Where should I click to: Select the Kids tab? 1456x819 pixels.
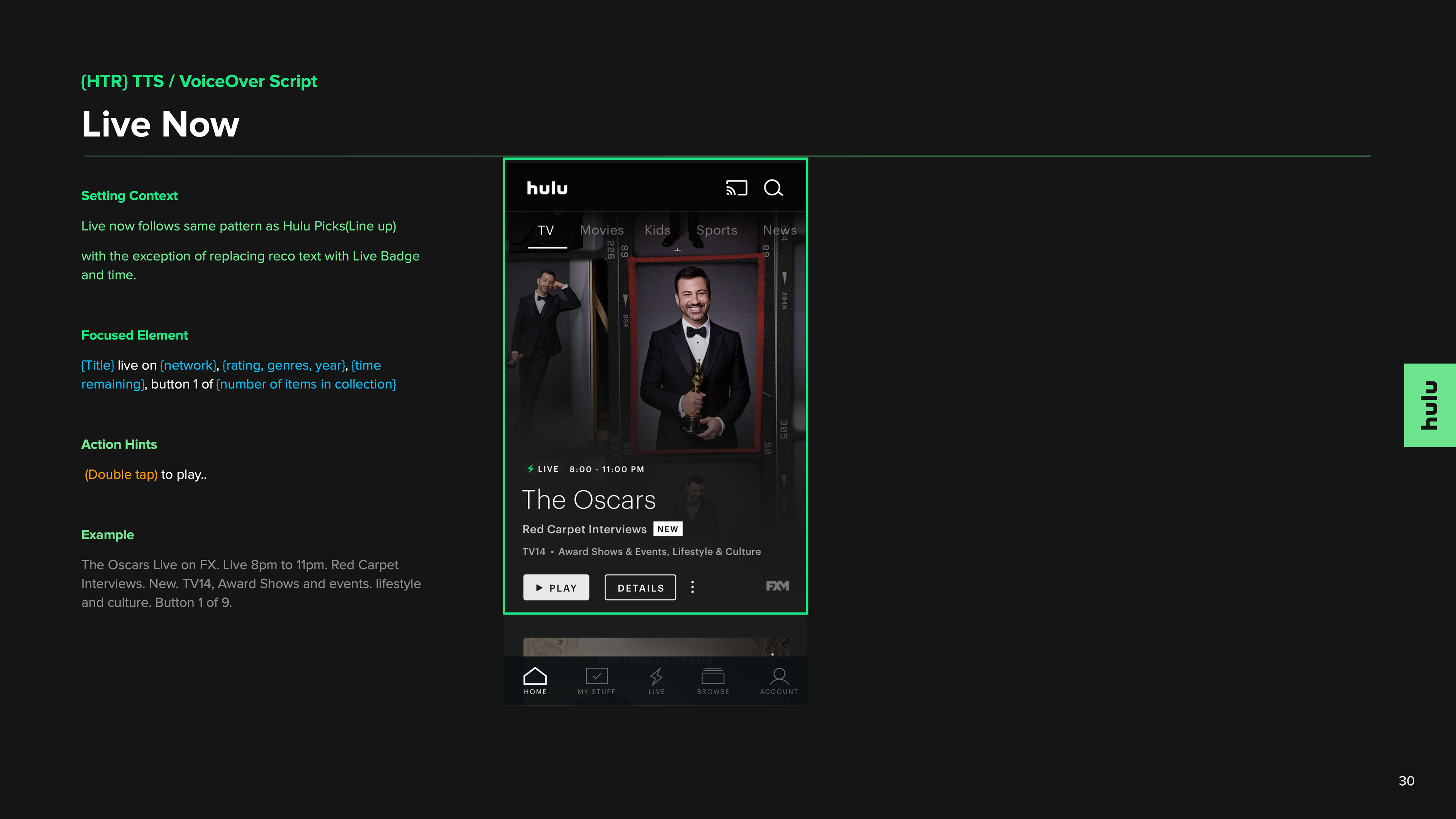tap(657, 231)
